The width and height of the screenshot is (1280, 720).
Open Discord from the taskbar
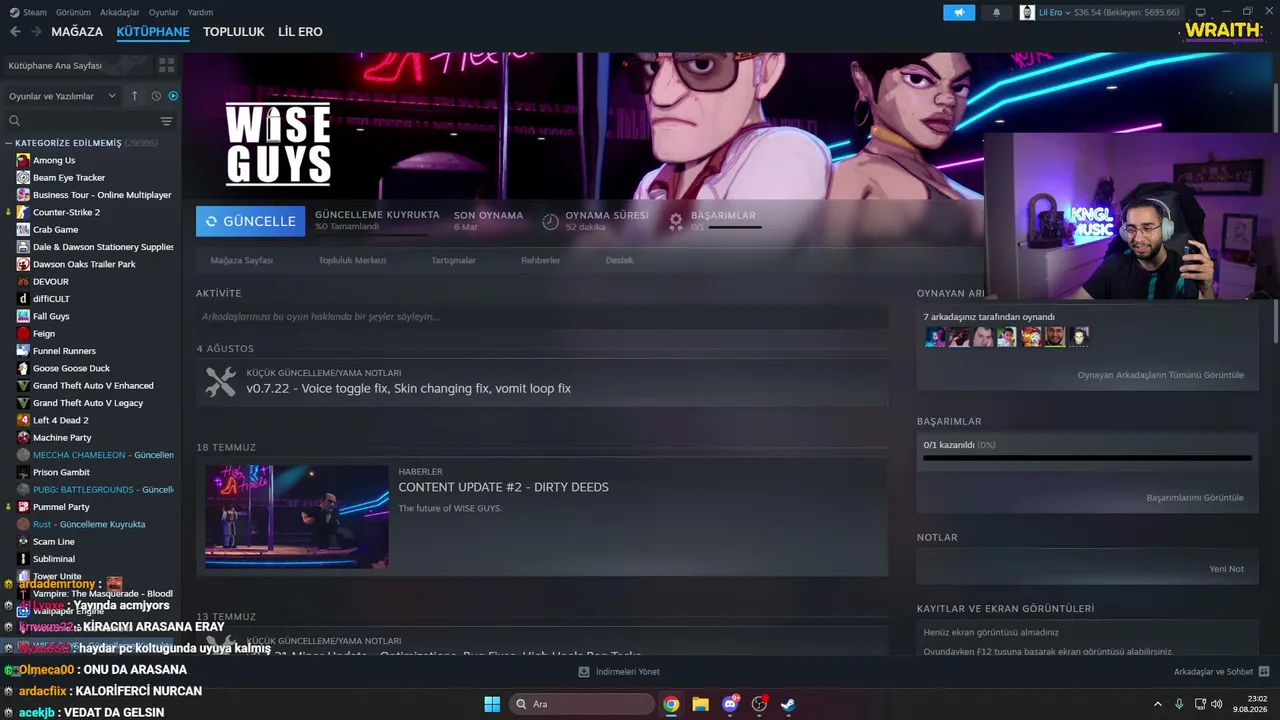tap(730, 704)
